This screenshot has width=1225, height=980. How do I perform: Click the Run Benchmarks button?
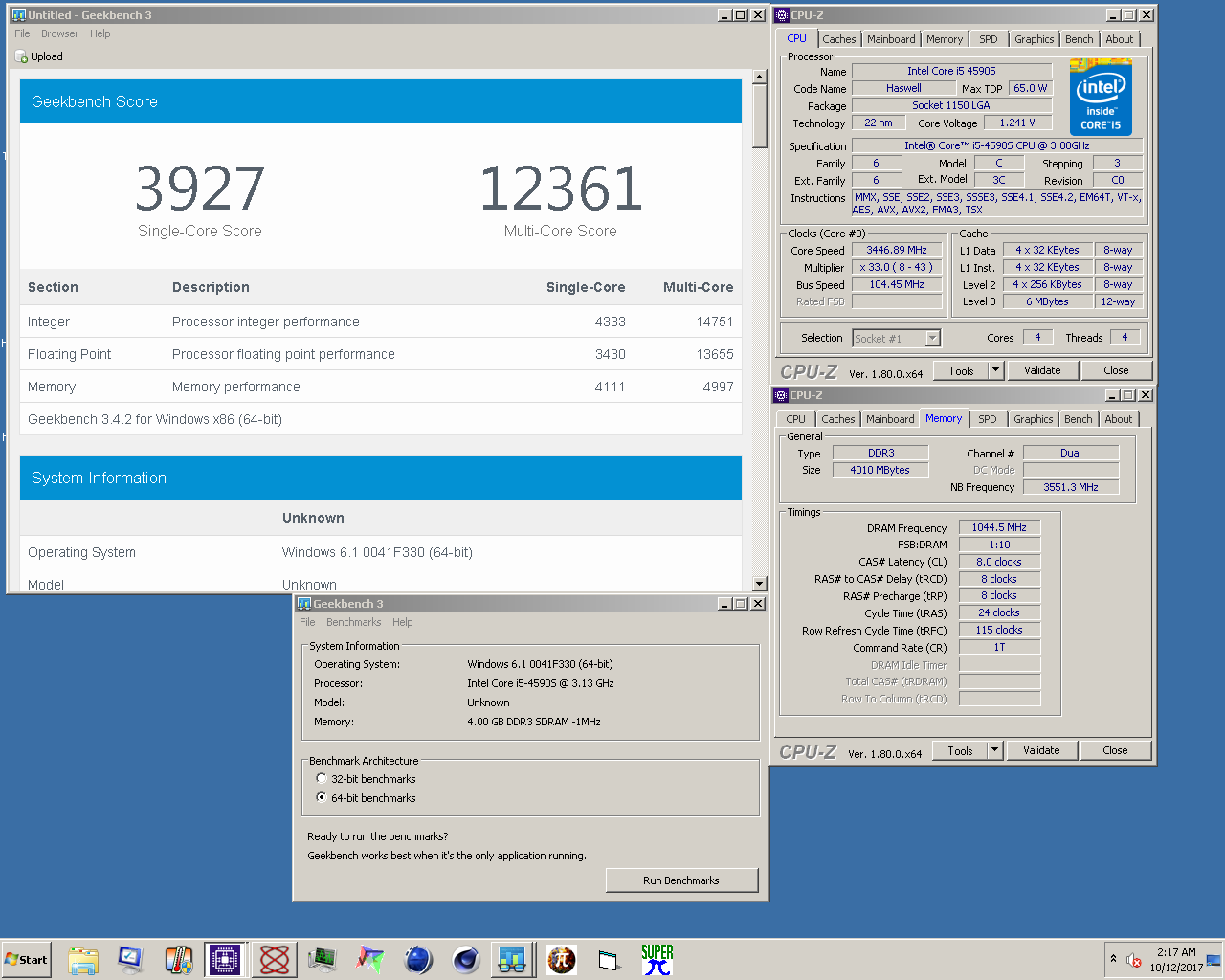click(681, 880)
